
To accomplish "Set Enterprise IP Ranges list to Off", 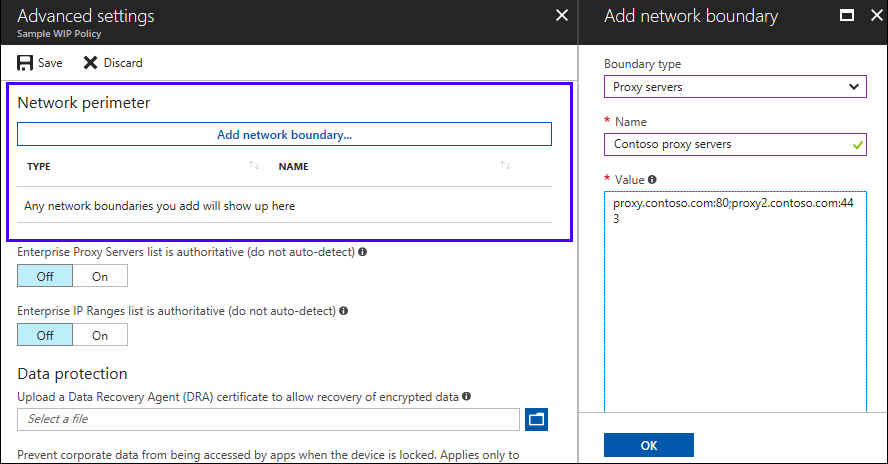I will click(x=45, y=335).
